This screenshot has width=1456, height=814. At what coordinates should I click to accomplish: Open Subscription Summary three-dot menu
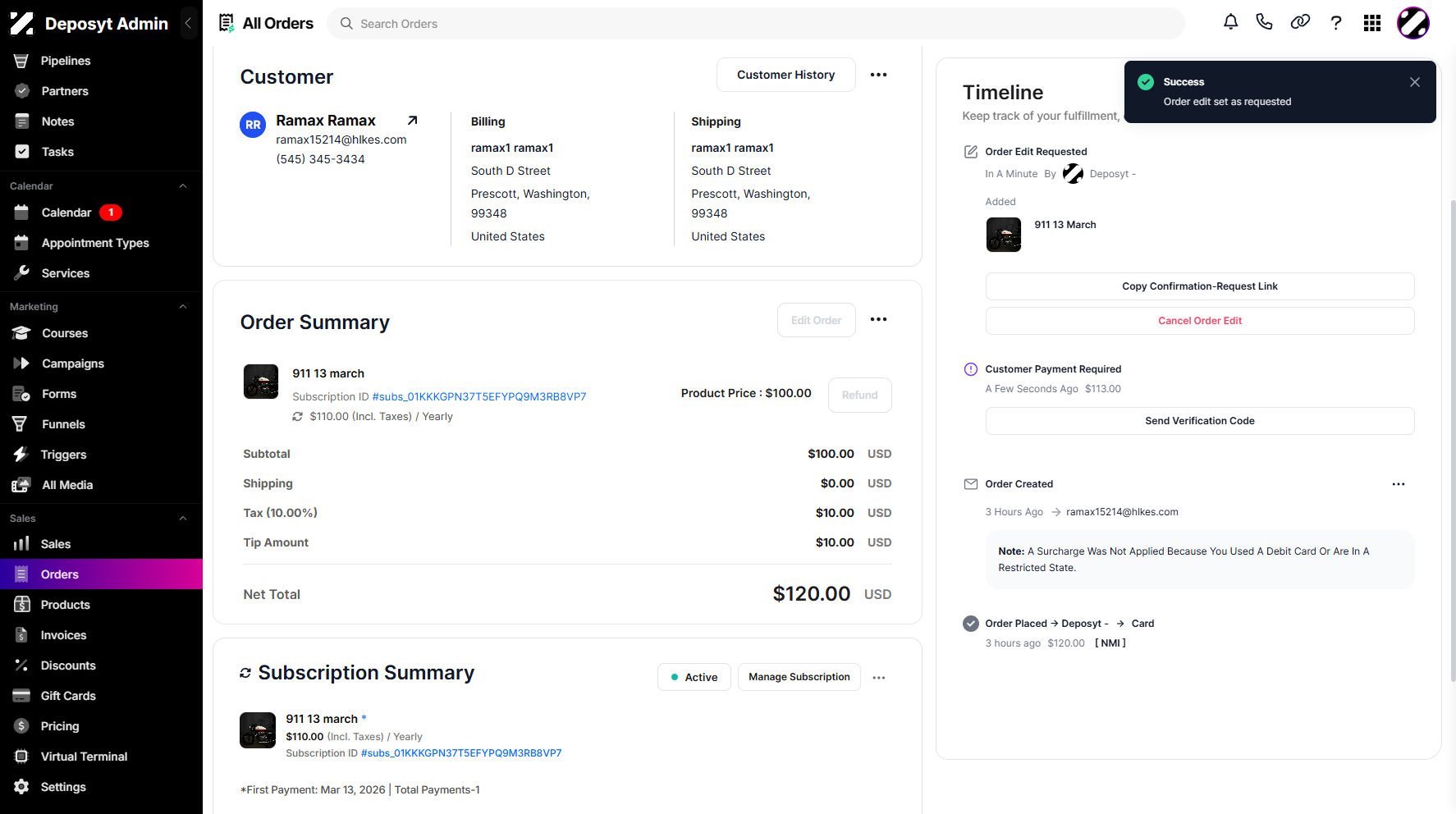(879, 678)
